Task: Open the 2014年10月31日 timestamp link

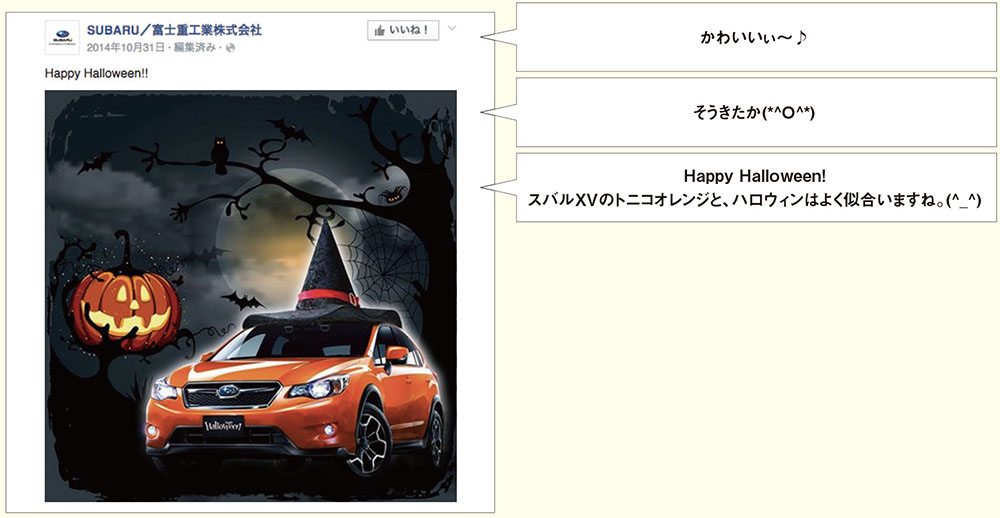Action: pos(125,48)
